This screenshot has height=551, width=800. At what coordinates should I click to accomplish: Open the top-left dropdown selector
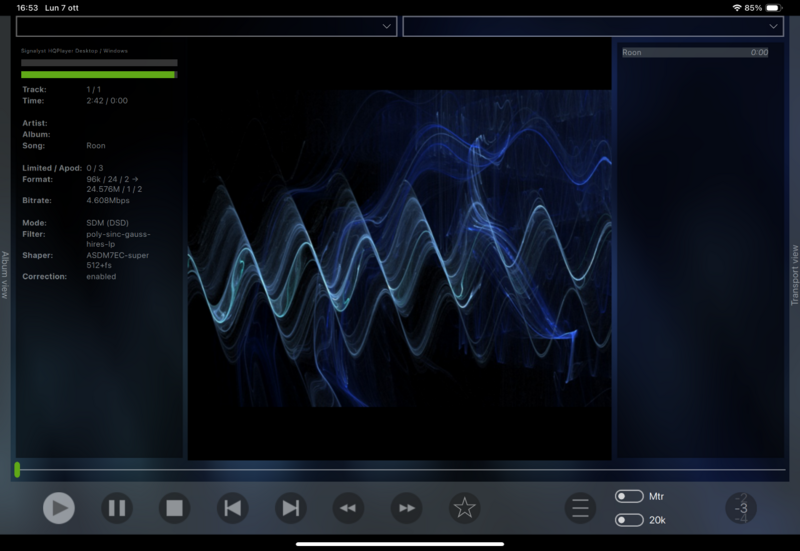pos(206,27)
